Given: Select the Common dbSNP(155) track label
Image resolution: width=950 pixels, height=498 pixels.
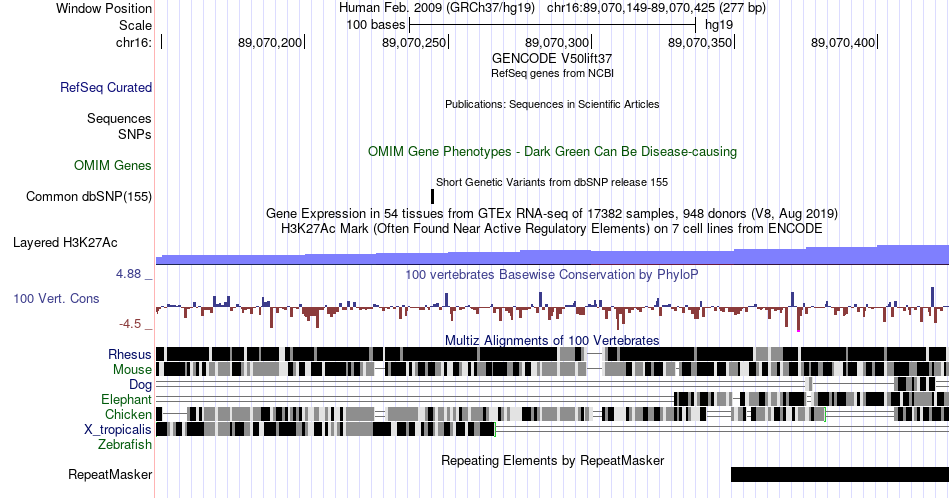Looking at the screenshot, I should pos(88,196).
